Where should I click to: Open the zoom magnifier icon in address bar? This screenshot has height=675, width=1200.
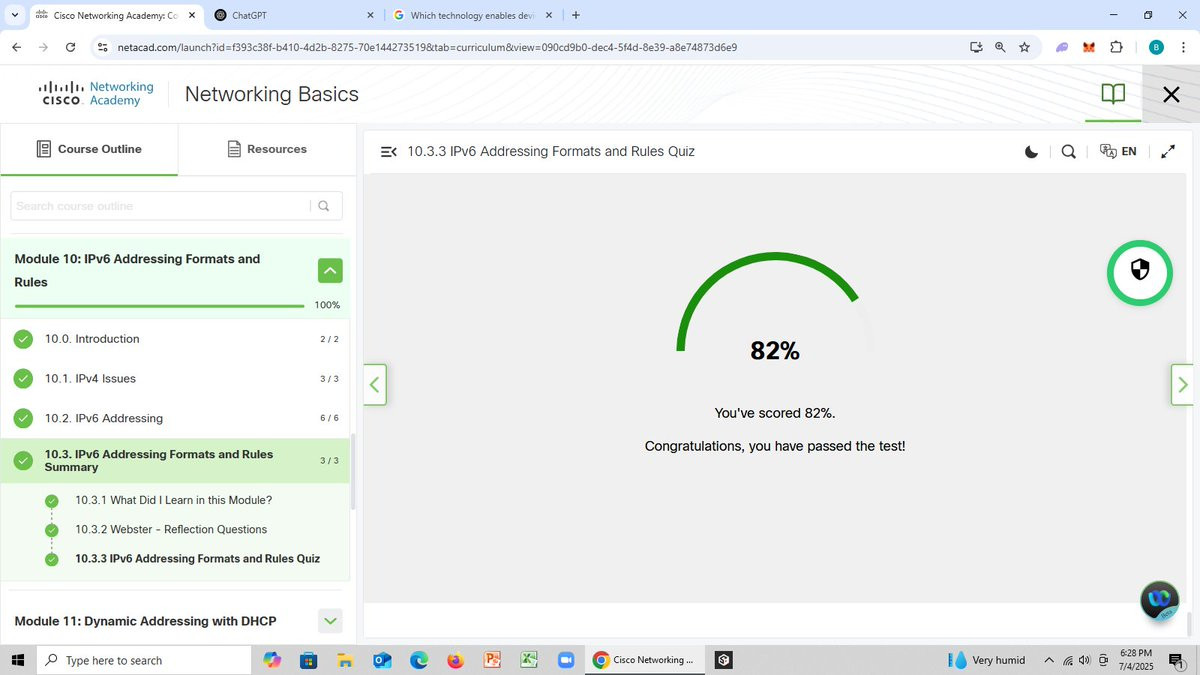tap(1000, 47)
